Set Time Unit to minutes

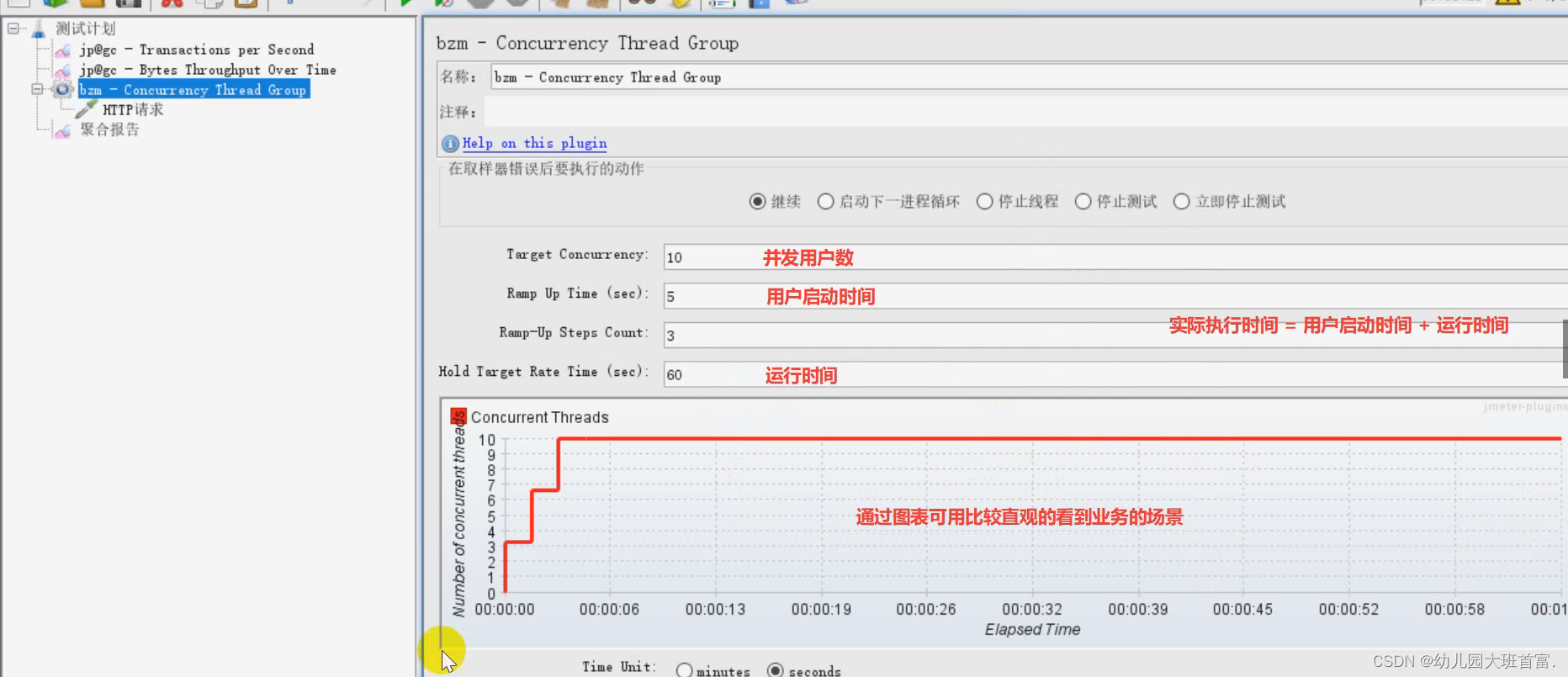(685, 670)
